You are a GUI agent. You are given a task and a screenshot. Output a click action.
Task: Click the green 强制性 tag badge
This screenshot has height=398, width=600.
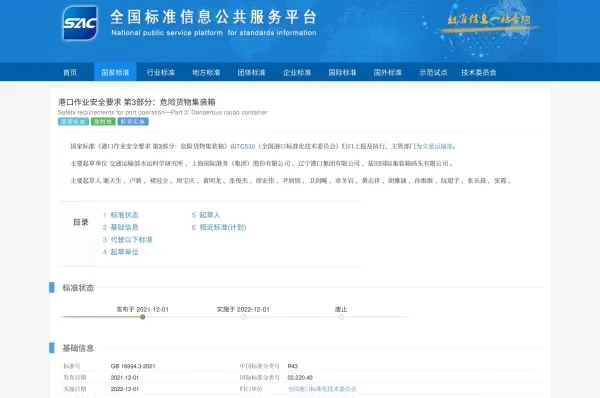pos(103,121)
